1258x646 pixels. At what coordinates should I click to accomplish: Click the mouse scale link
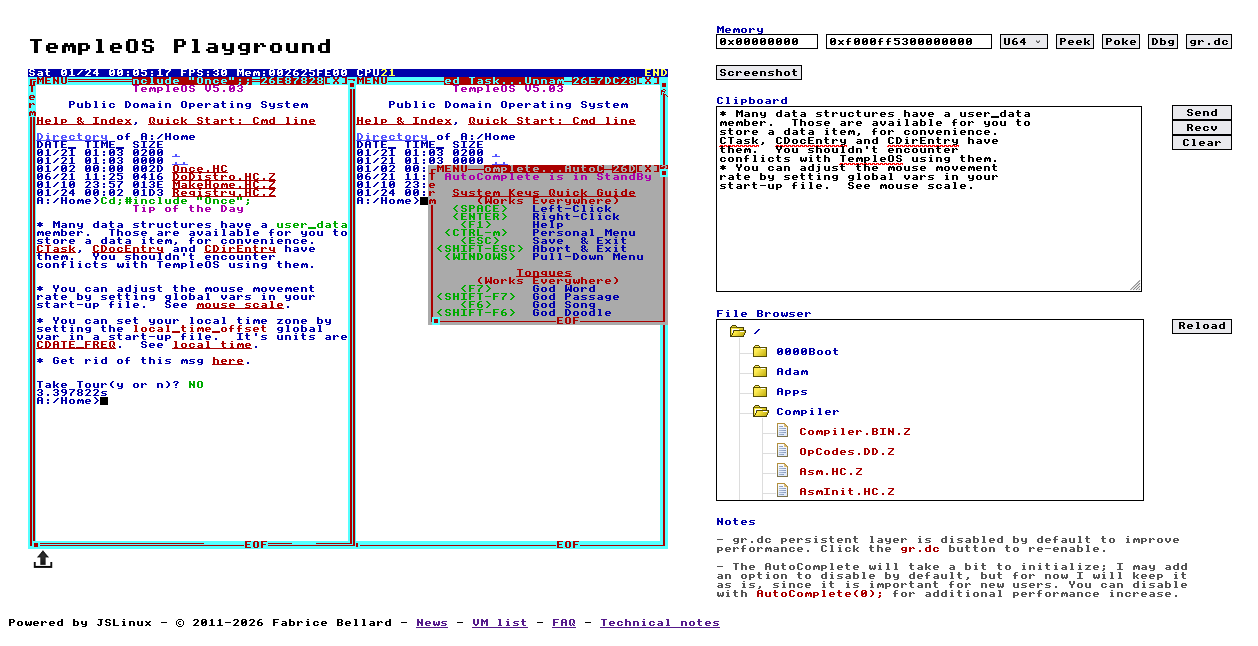pyautogui.click(x=240, y=305)
